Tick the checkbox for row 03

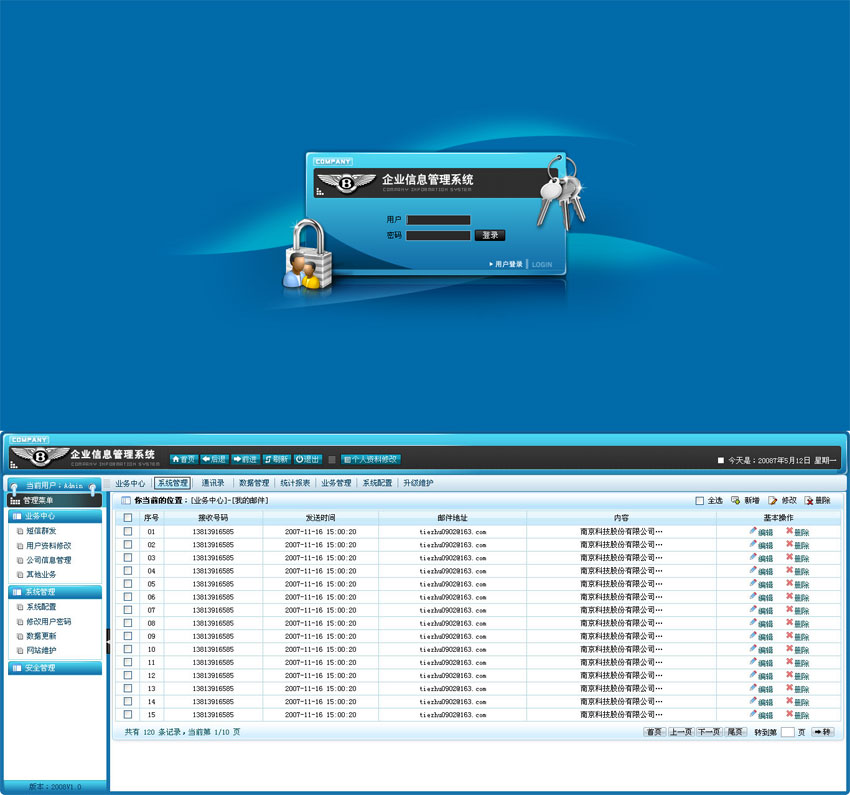(x=128, y=558)
